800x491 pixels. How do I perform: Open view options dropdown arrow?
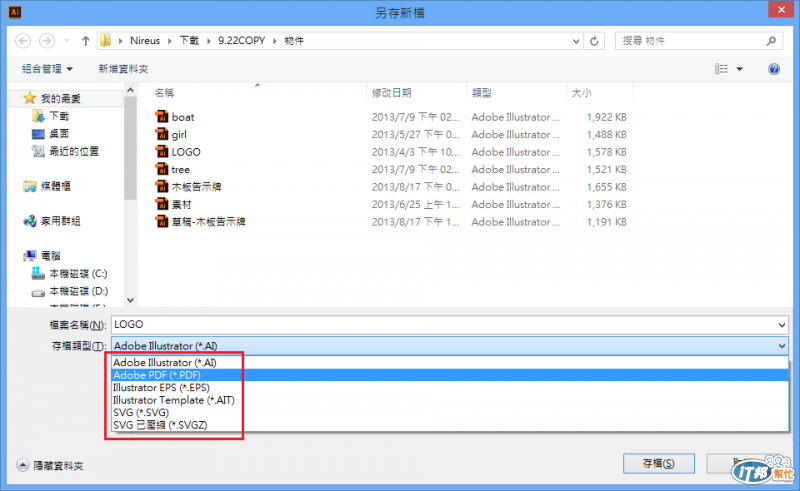pyautogui.click(x=739, y=69)
